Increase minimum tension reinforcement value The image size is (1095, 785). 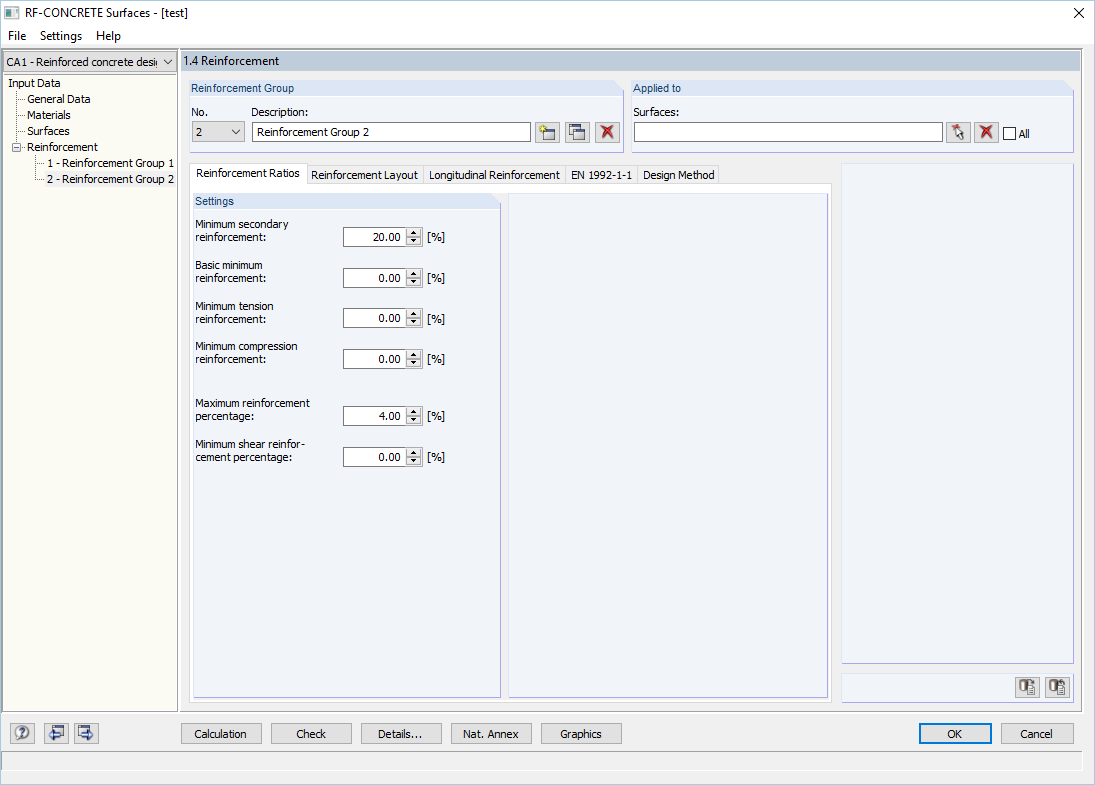[414, 314]
